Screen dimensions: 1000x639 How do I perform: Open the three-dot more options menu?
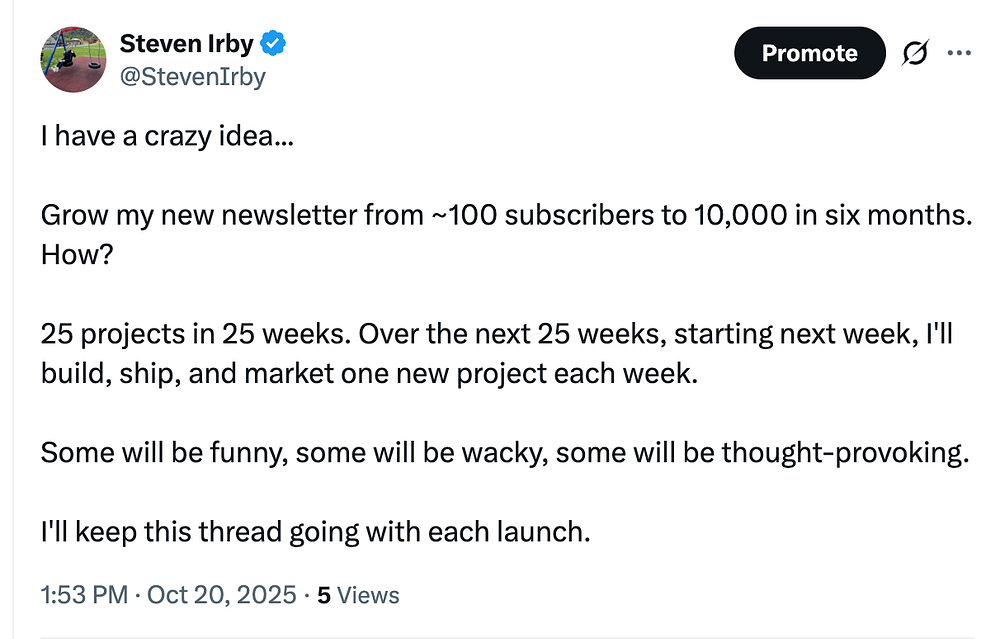pyautogui.click(x=958, y=54)
